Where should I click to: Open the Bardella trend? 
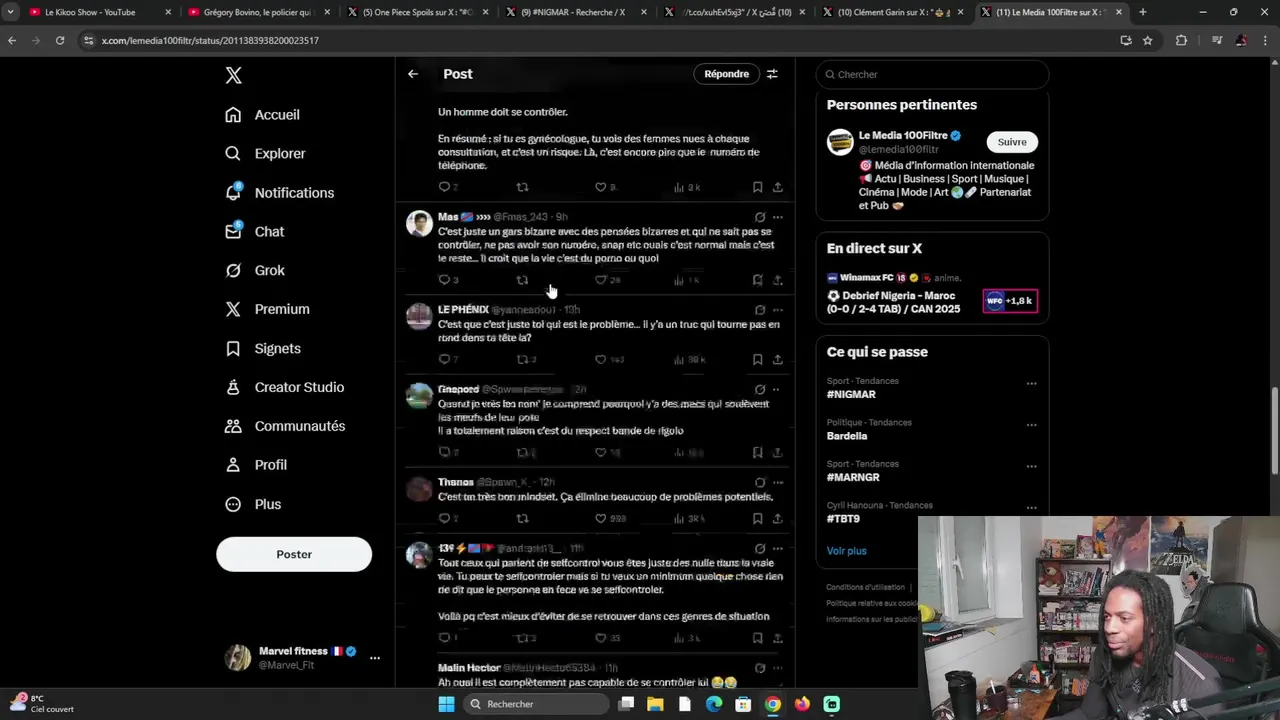tap(847, 437)
